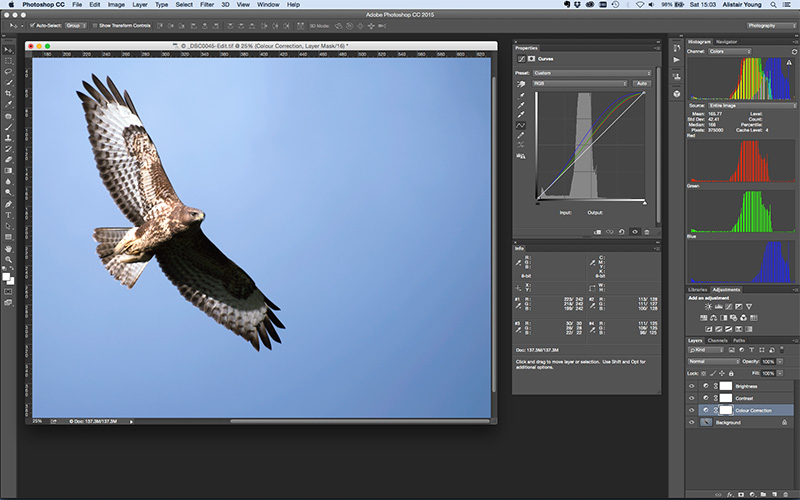The width and height of the screenshot is (800, 500).
Task: Pick the white point eyedropper in Curves
Action: [x=521, y=115]
